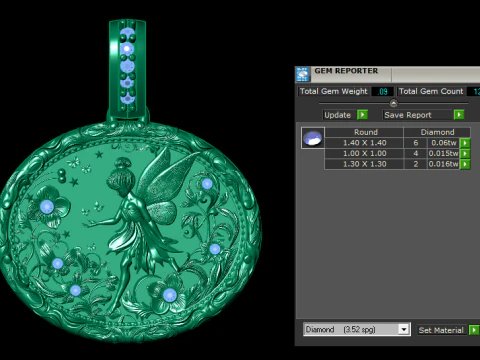
Task: Click the quantity cell showing 2
Action: coord(416,164)
